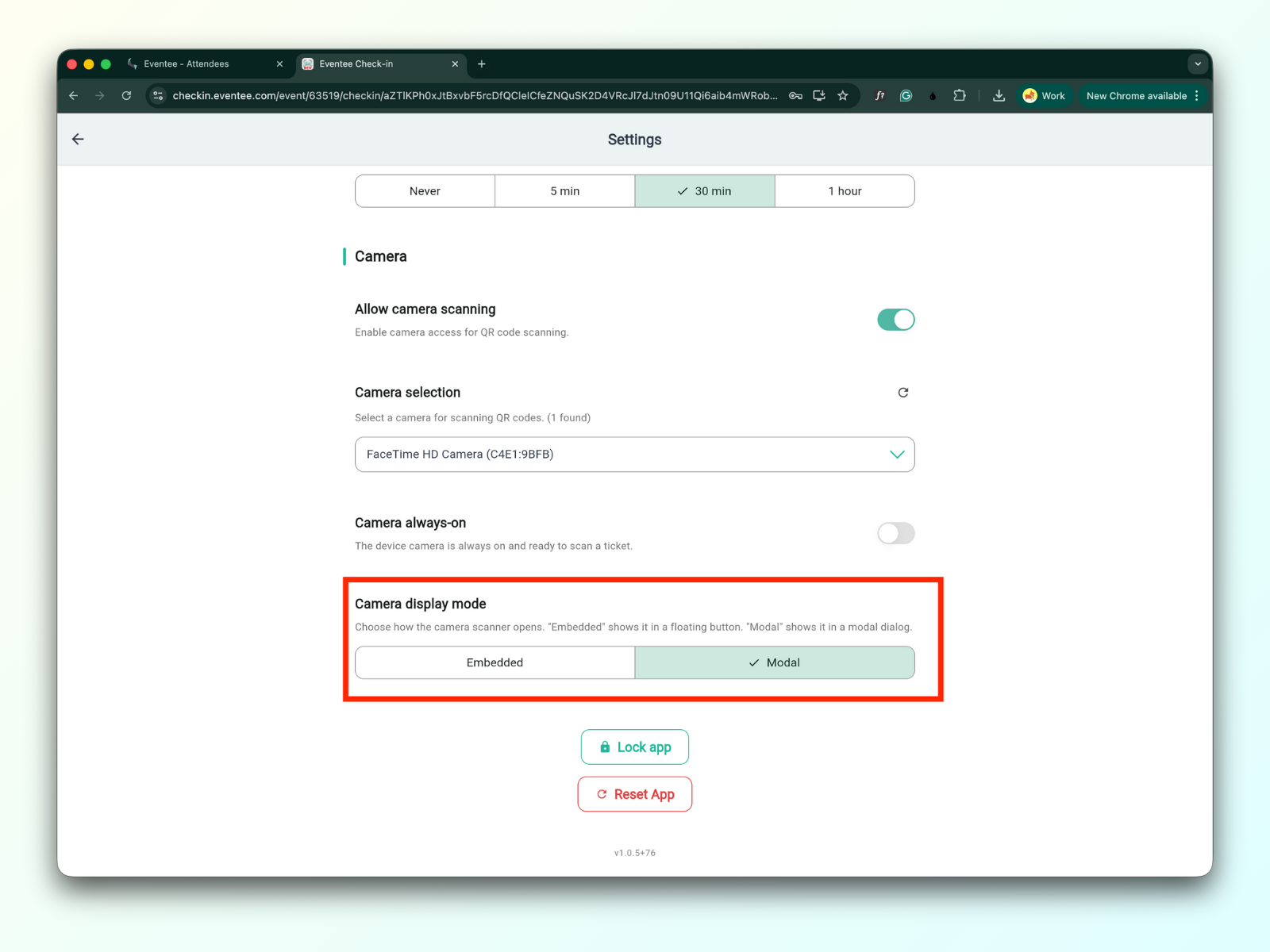This screenshot has height=952, width=1270.
Task: Open the tab search dropdown
Action: coord(1198,64)
